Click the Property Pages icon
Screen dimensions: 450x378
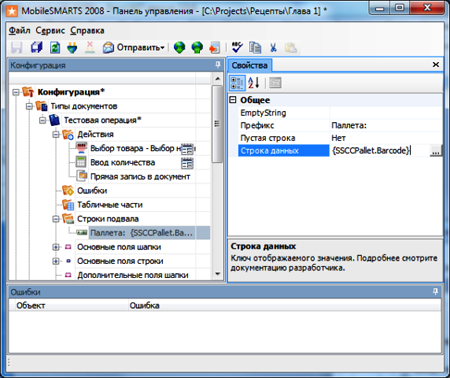pos(275,83)
